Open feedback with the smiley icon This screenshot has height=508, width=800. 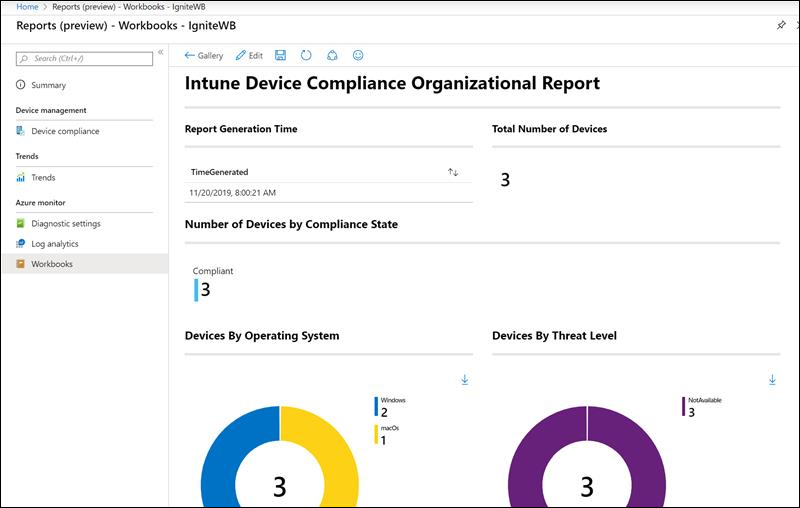tap(358, 56)
